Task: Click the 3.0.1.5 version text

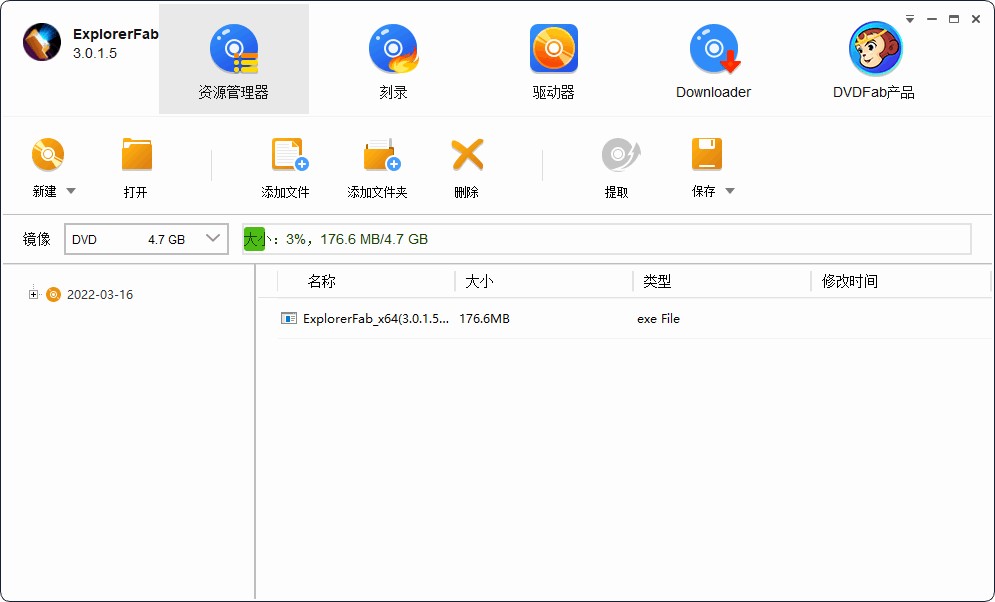Action: pos(95,53)
